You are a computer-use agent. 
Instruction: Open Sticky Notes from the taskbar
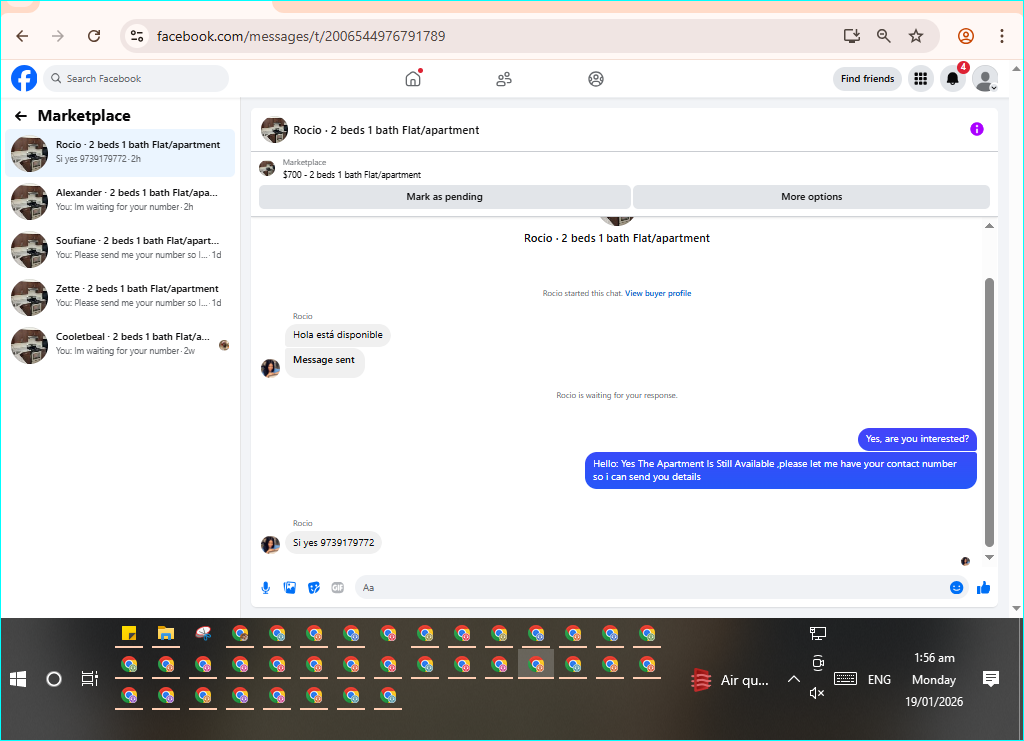[129, 633]
